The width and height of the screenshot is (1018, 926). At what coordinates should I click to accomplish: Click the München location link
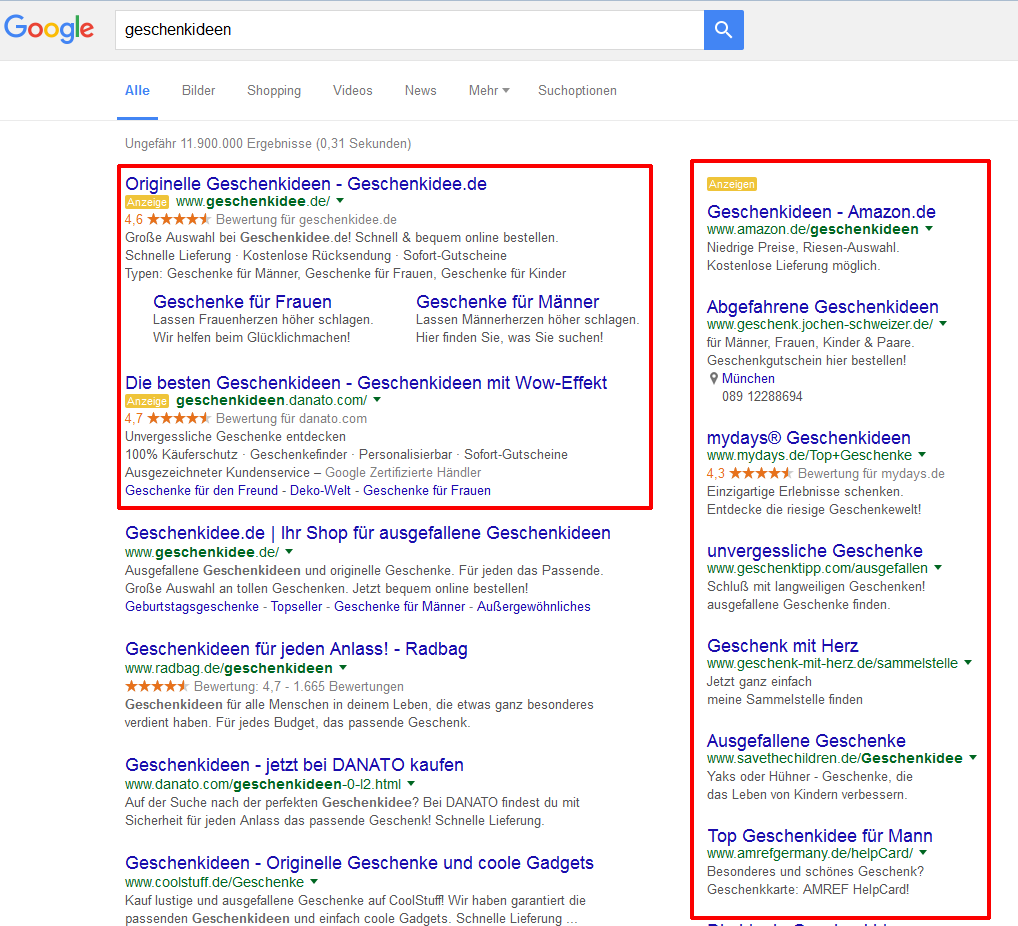point(748,379)
